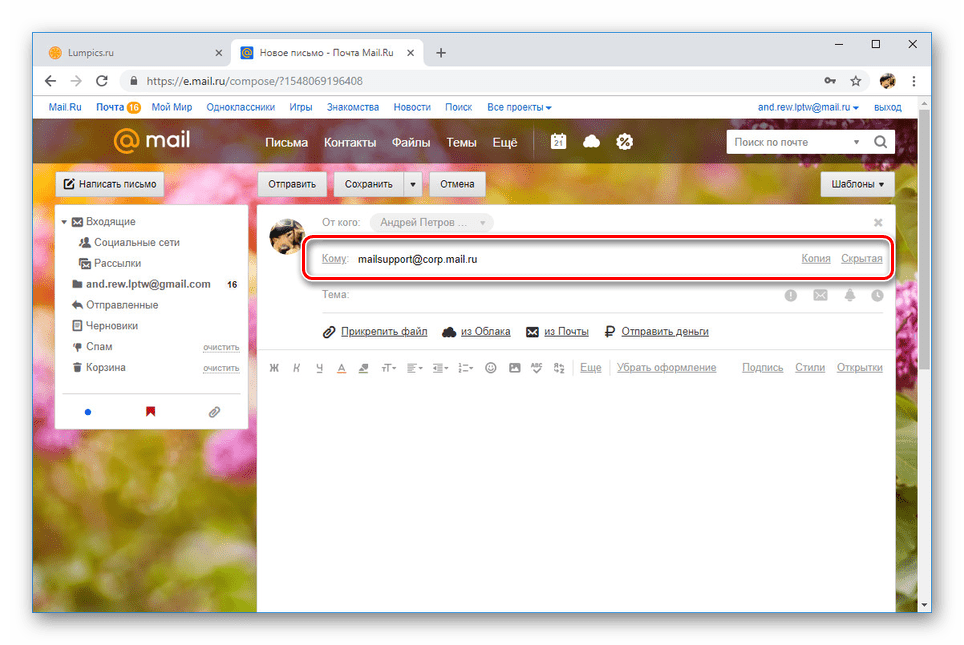Open Mail.ru Calendar from the header icon
Image resolution: width=964 pixels, height=645 pixels.
pos(558,141)
